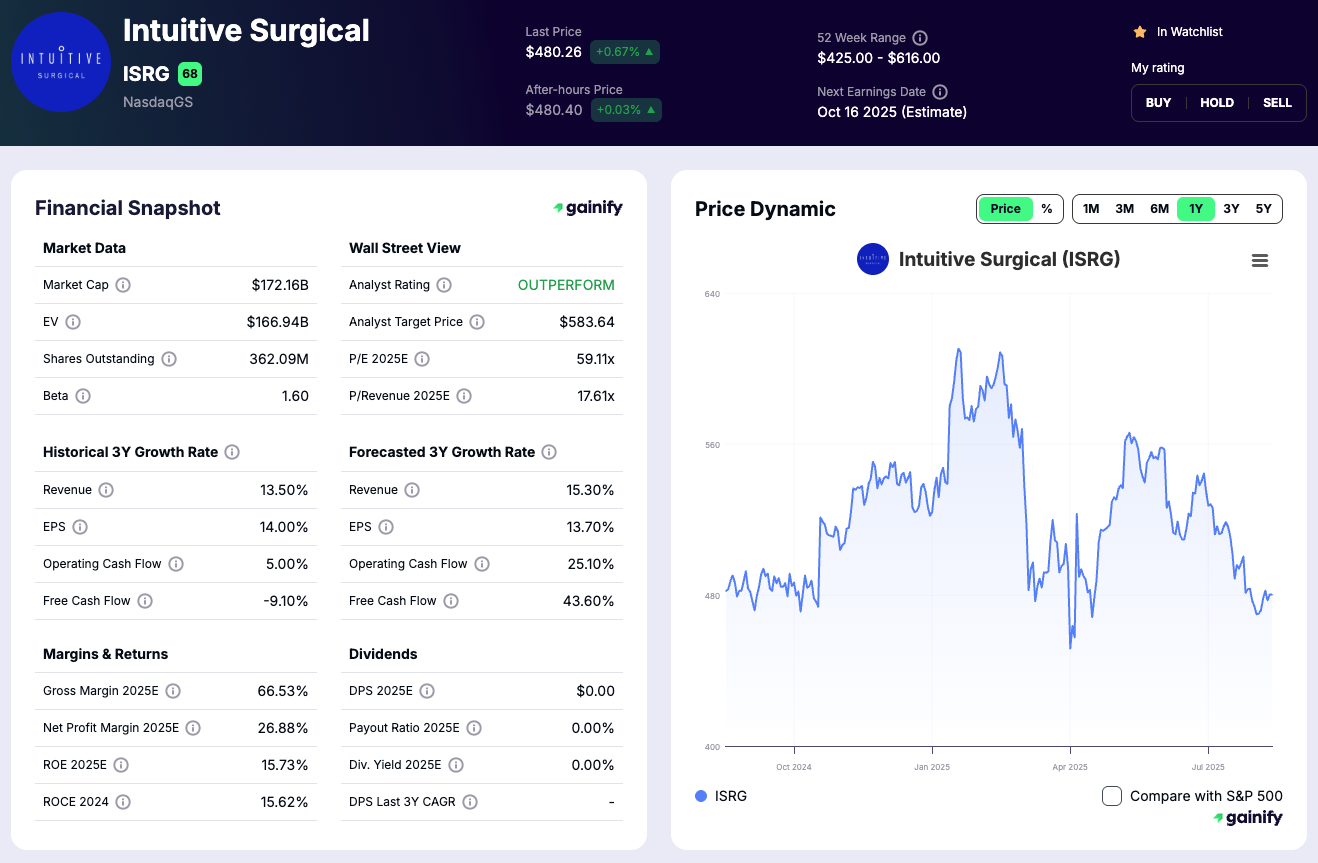Click info icon by Forecasted 3Y Growth Rate
Screen dimensions: 1318x863
[549, 452]
